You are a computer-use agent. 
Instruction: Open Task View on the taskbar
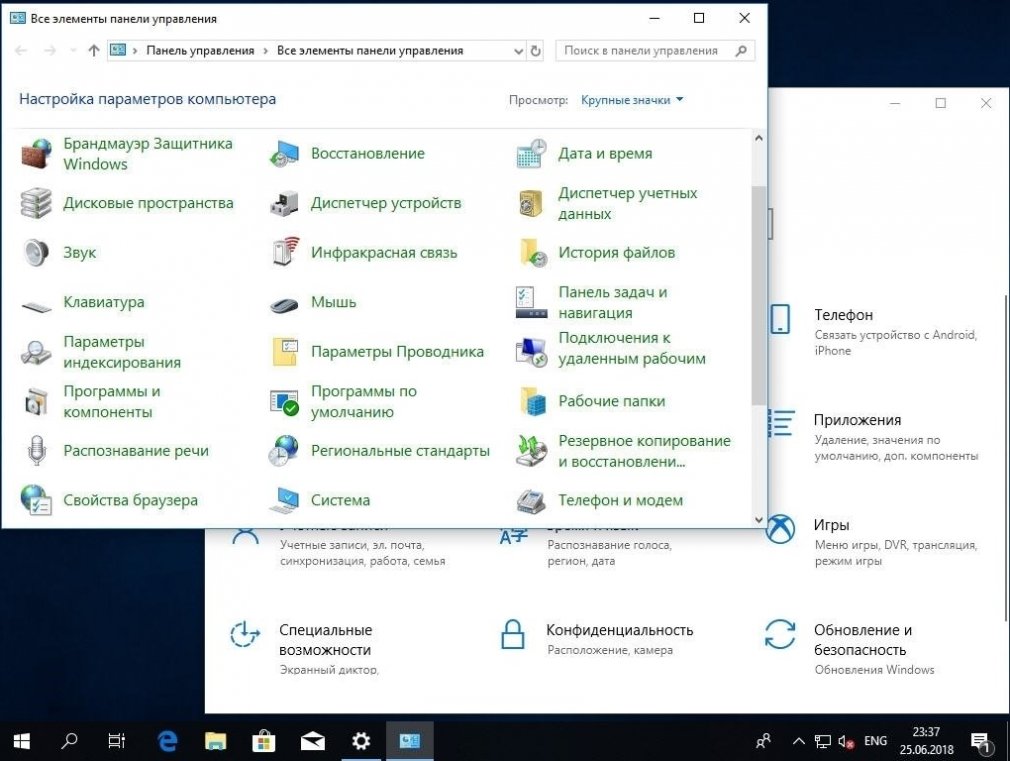(x=117, y=741)
